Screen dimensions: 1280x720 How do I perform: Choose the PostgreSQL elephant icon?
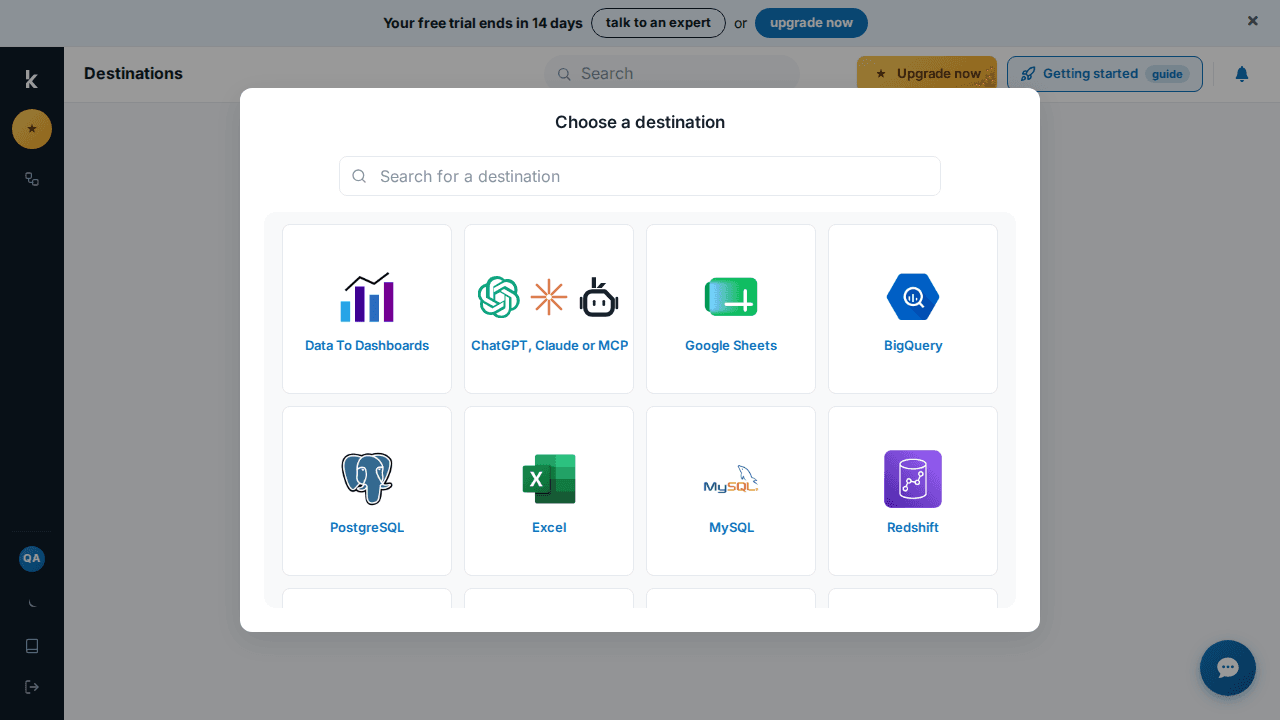coord(367,479)
